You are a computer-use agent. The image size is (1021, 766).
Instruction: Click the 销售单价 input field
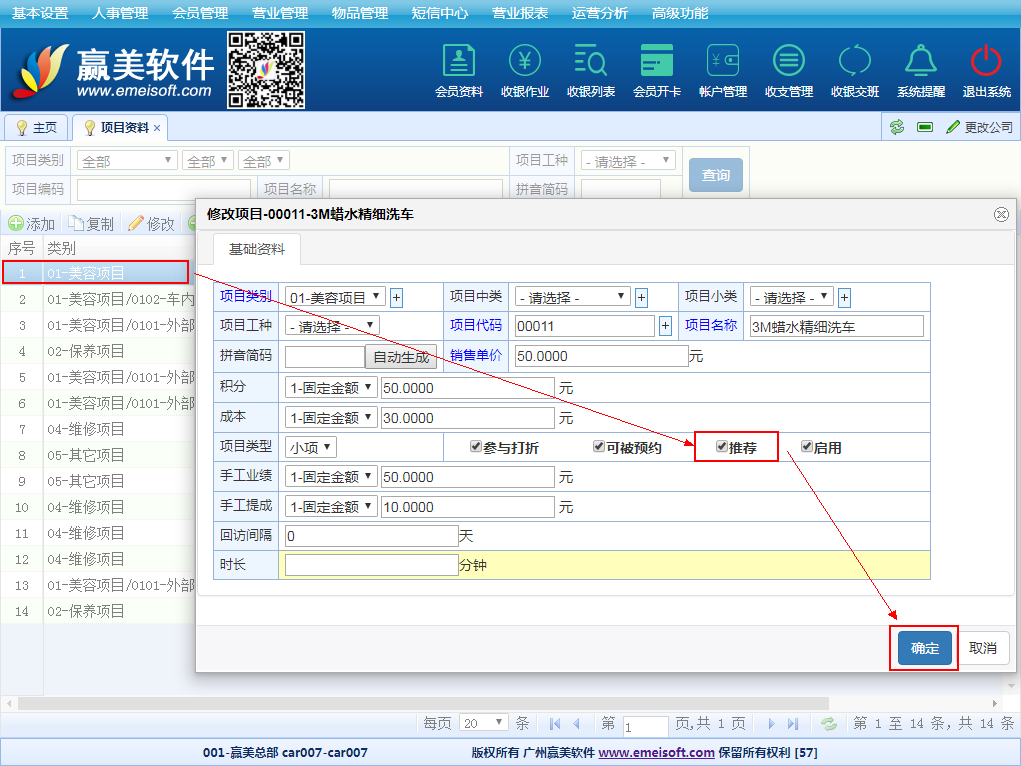601,356
